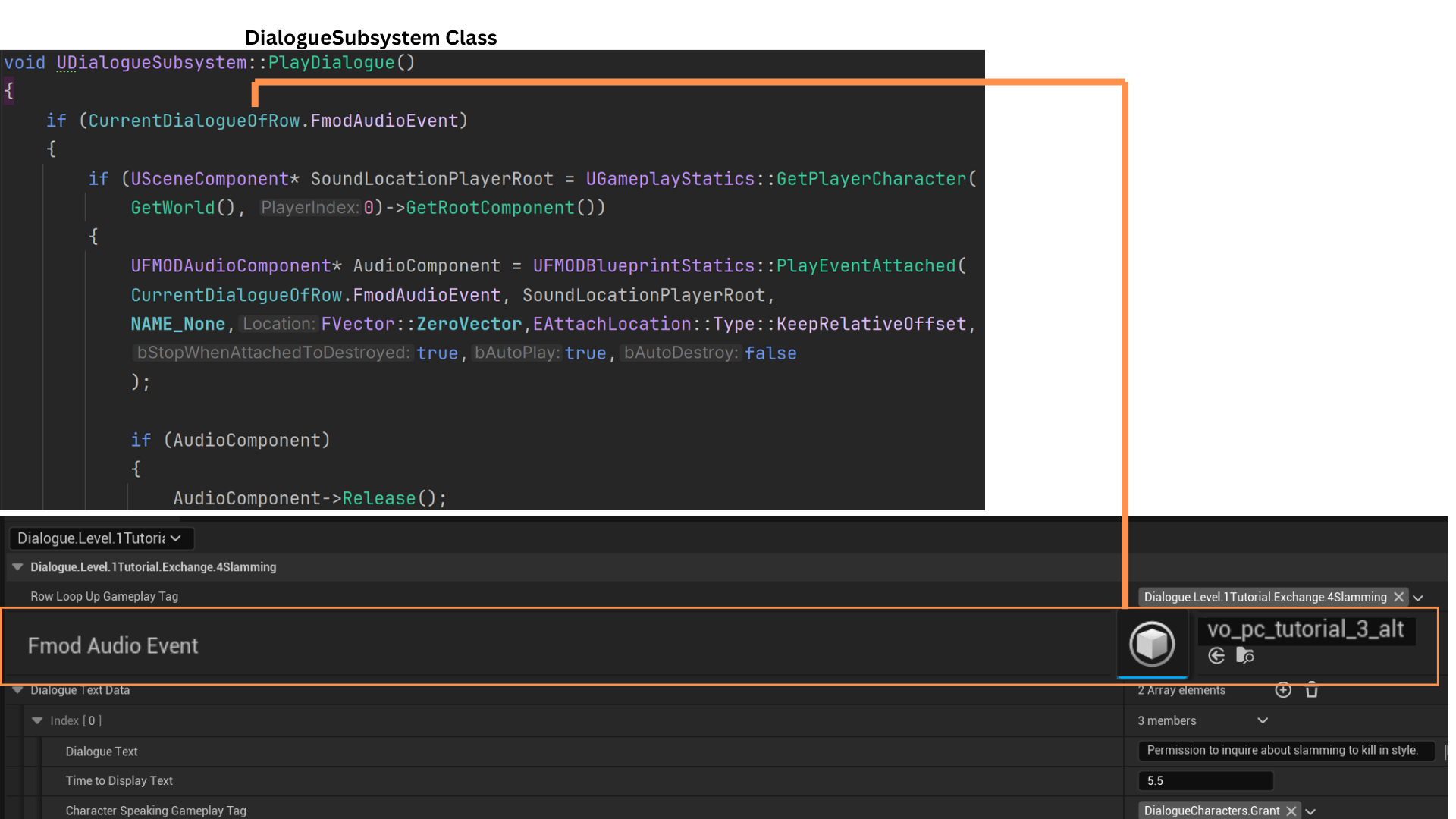Click the Dialogue Text input field
This screenshot has width=1456, height=819.
point(1285,751)
